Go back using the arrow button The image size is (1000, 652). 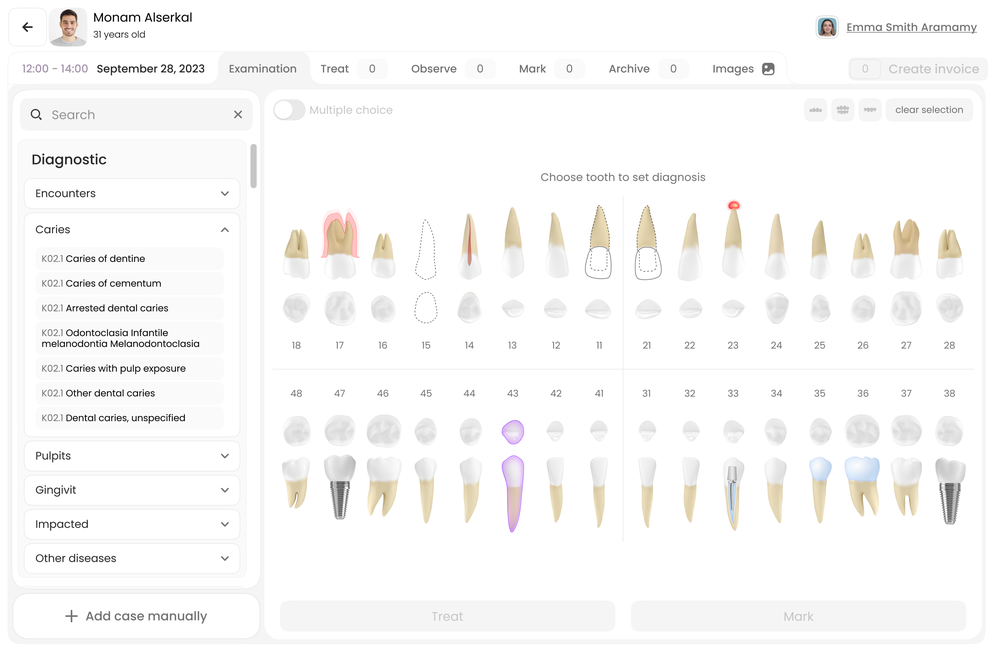27,27
